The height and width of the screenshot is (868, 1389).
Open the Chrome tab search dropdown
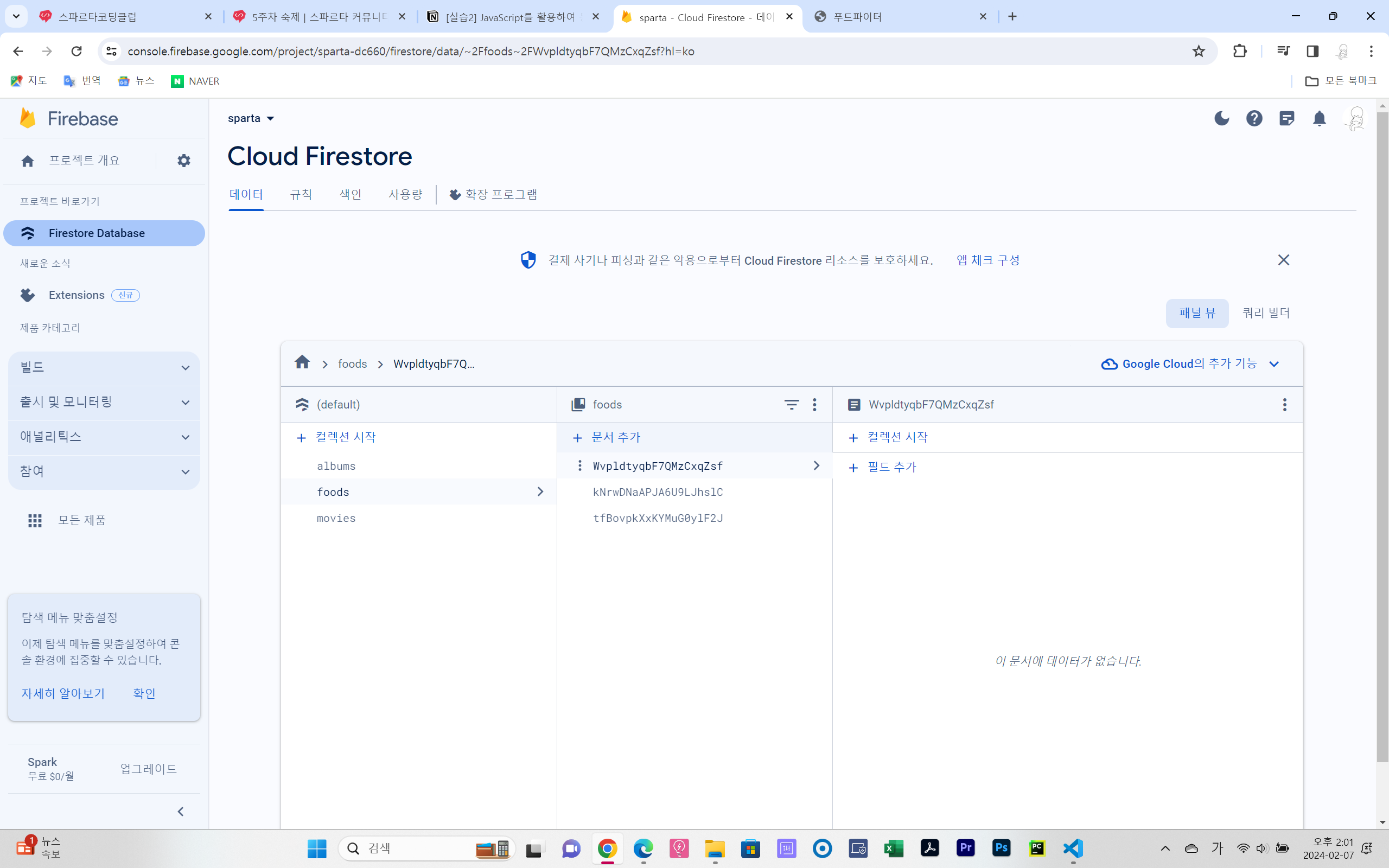16,17
